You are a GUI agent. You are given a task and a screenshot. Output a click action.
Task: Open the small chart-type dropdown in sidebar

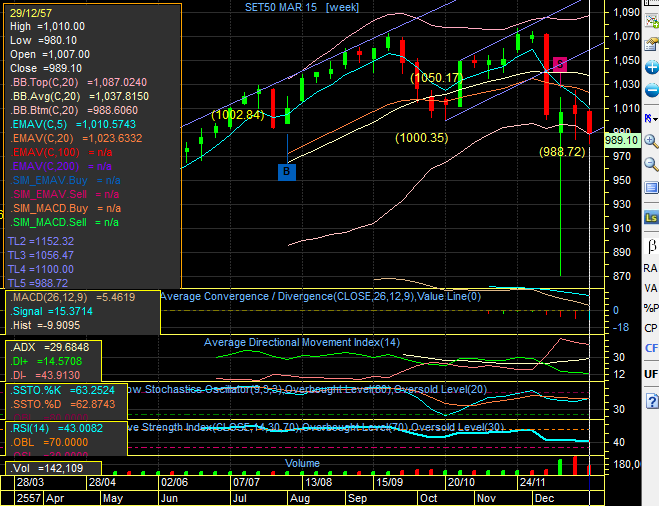651,119
